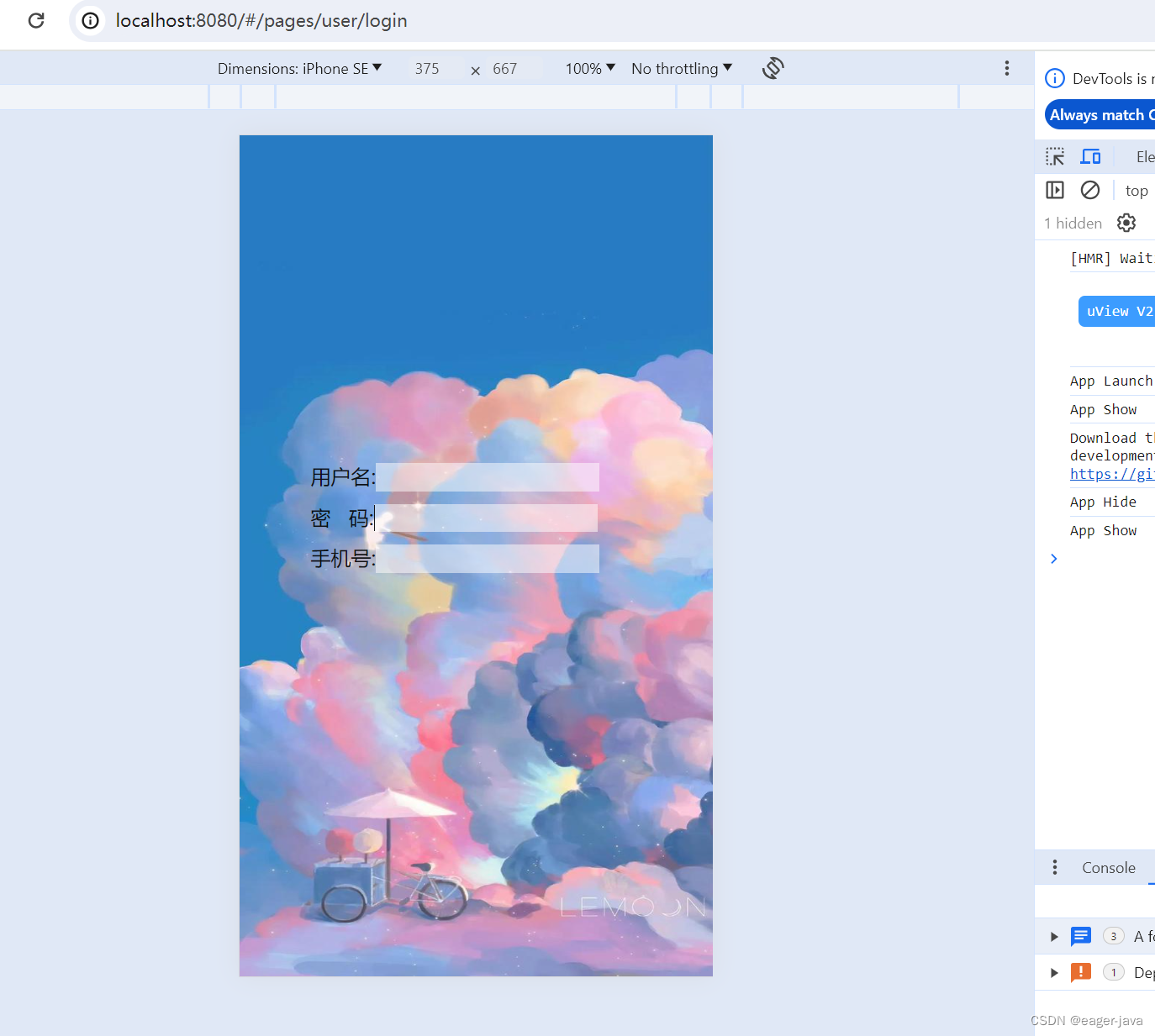1155x1036 pixels.
Task: Activate the inspect element picker tool
Action: [x=1055, y=156]
